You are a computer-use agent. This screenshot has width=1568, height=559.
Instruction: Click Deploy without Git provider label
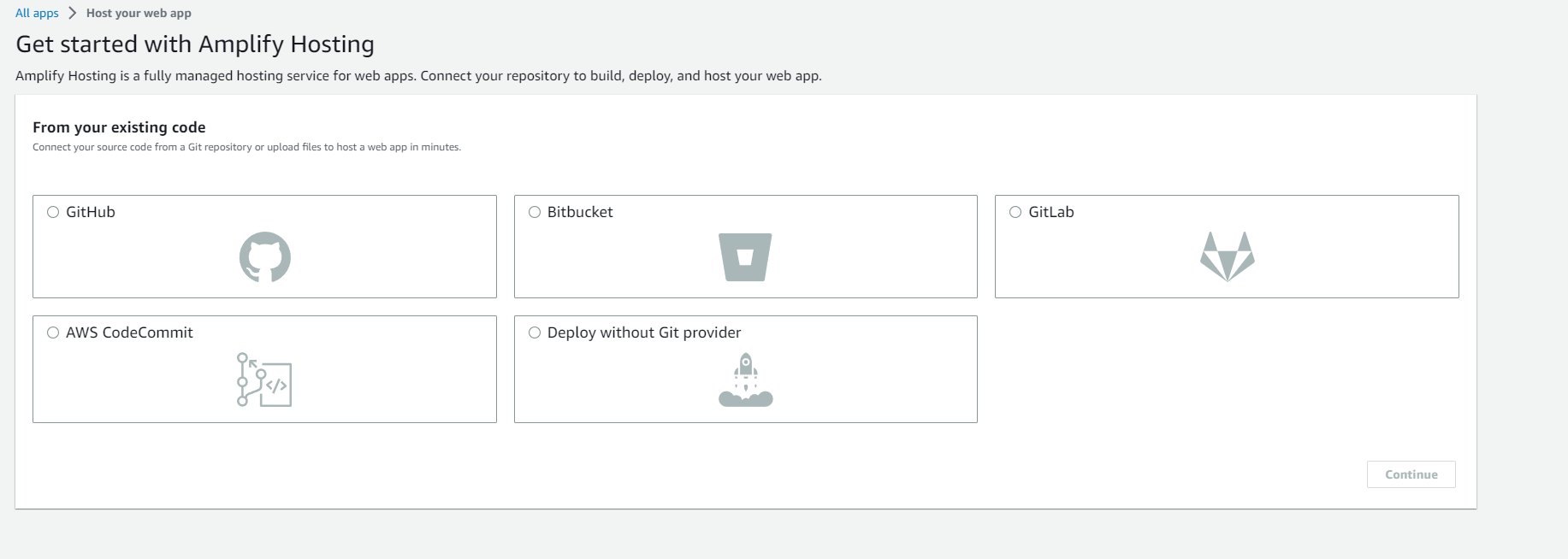point(644,332)
